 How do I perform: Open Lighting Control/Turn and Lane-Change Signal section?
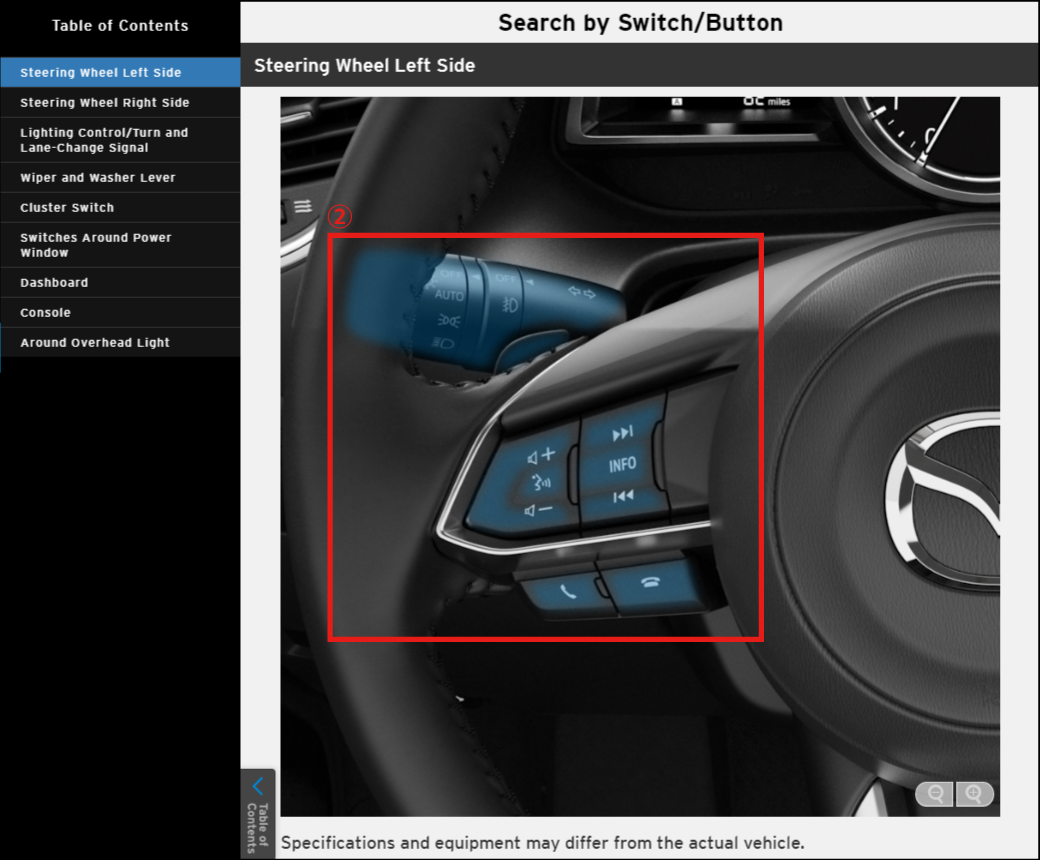104,140
